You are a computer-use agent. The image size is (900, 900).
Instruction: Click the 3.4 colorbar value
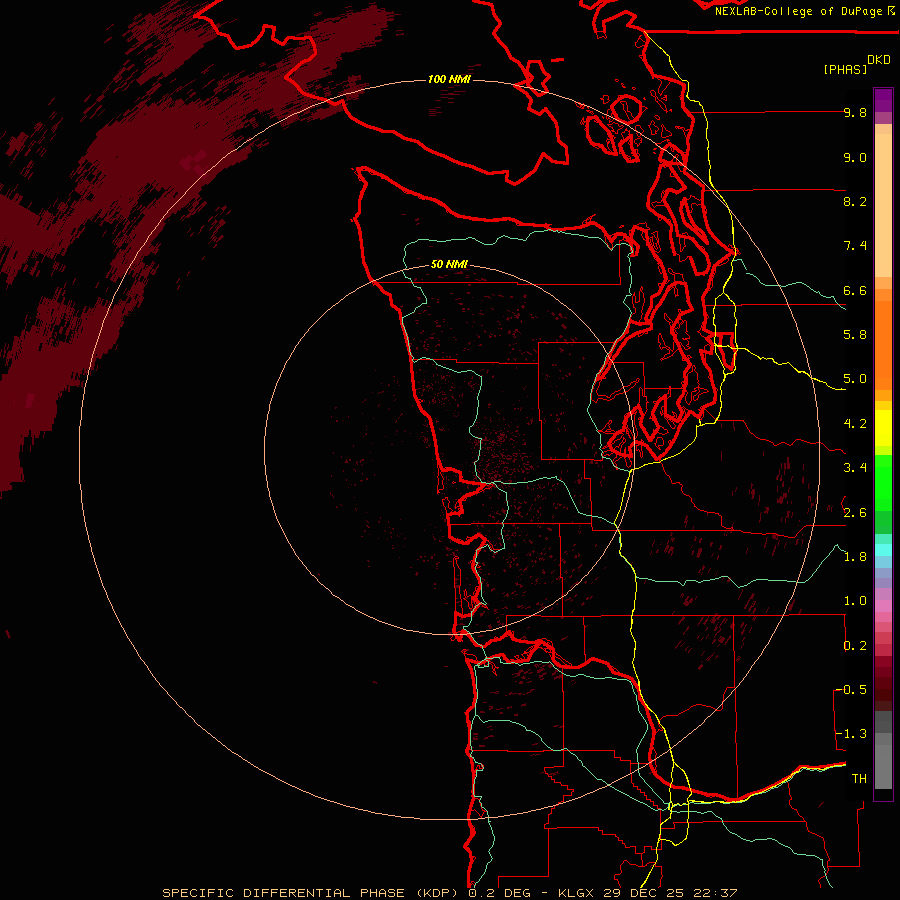855,468
